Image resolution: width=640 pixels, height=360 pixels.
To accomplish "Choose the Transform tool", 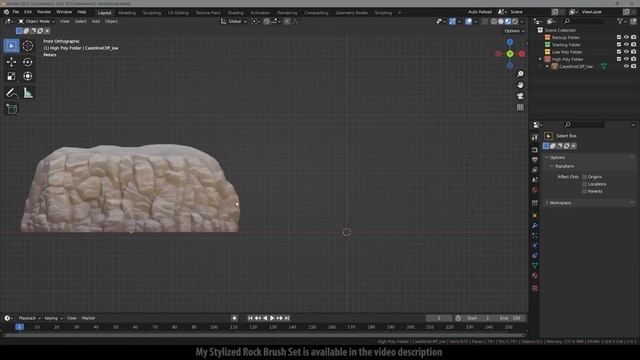I will coord(27,76).
